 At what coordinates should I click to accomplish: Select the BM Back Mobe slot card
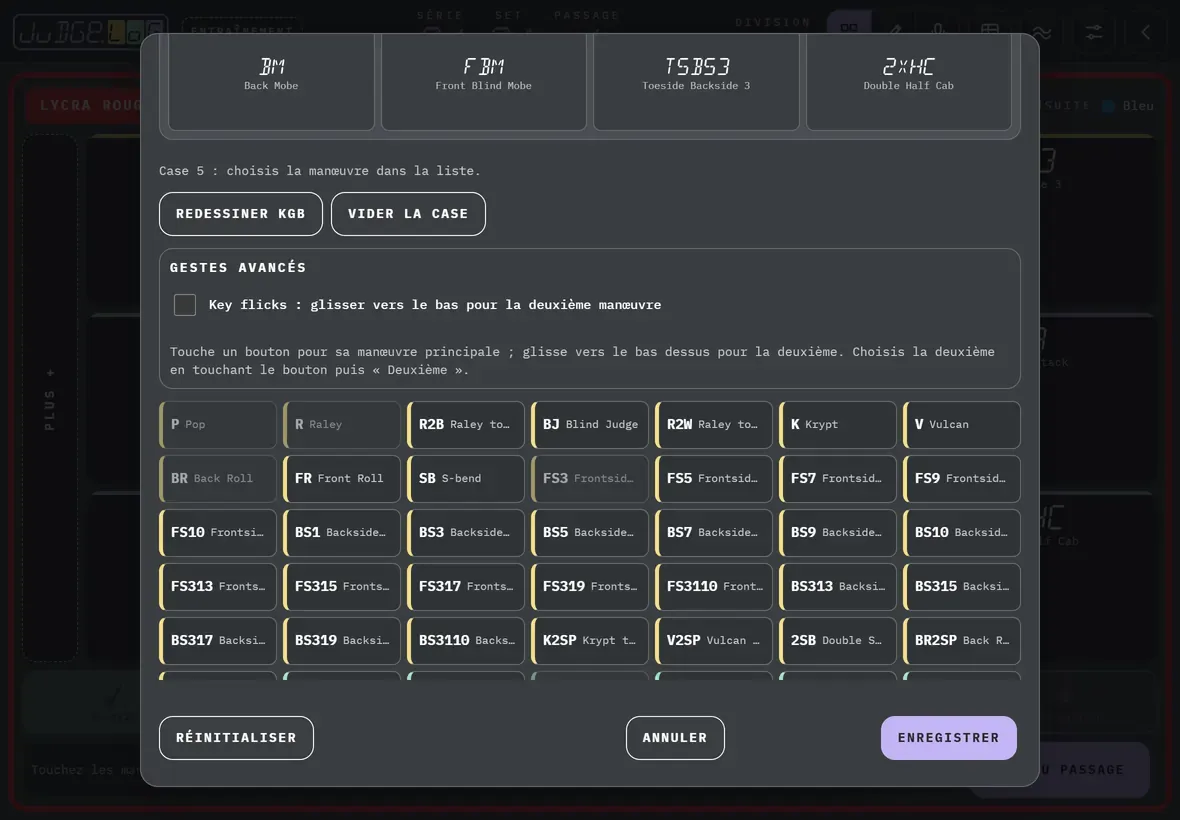tap(271, 81)
